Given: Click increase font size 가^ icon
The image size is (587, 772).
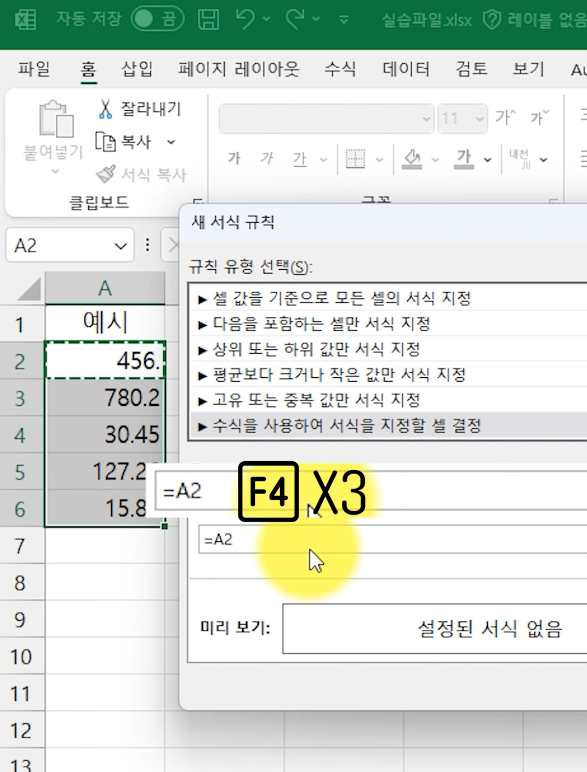Looking at the screenshot, I should (506, 117).
